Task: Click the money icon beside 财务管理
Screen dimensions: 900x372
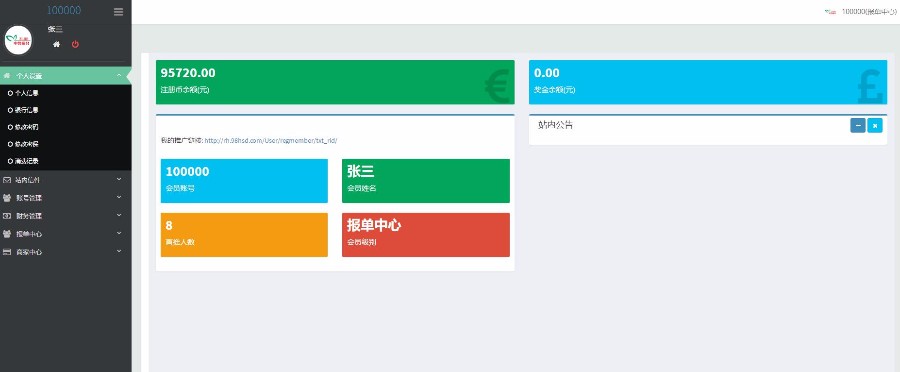Action: coord(7,216)
